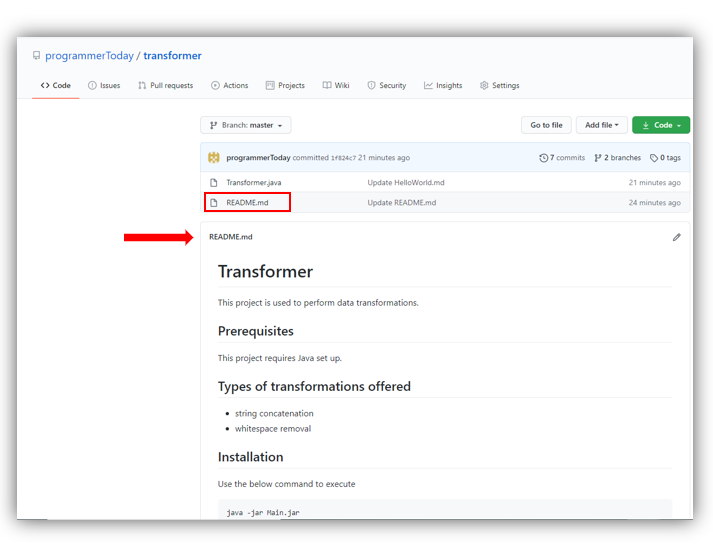Open commit hash 1f824c7
Screen dimensions: 713x556
pos(343,158)
